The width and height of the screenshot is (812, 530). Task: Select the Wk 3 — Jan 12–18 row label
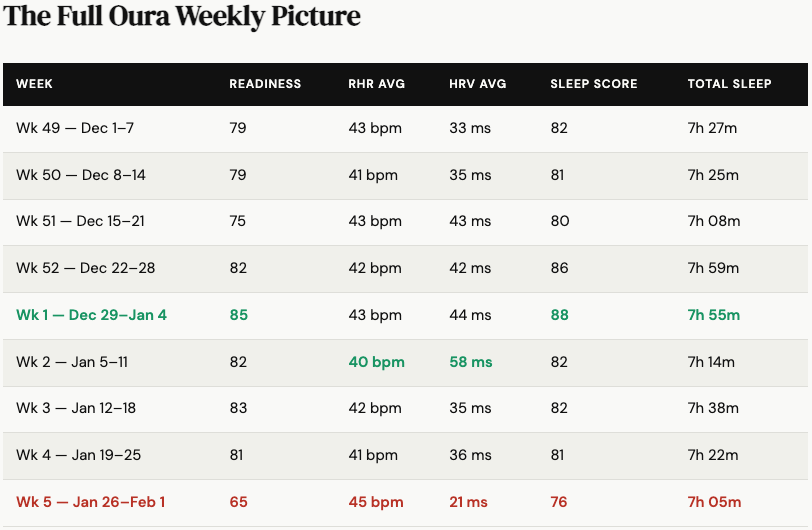click(76, 408)
